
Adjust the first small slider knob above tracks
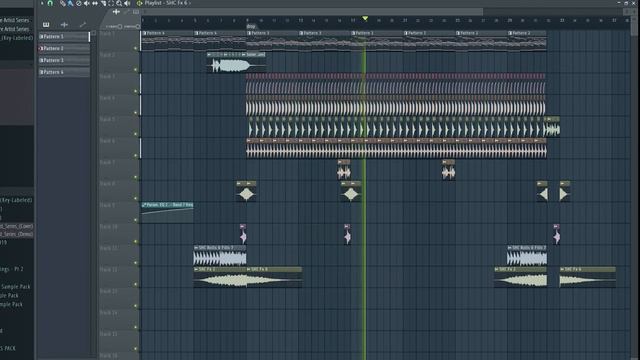coord(120,27)
